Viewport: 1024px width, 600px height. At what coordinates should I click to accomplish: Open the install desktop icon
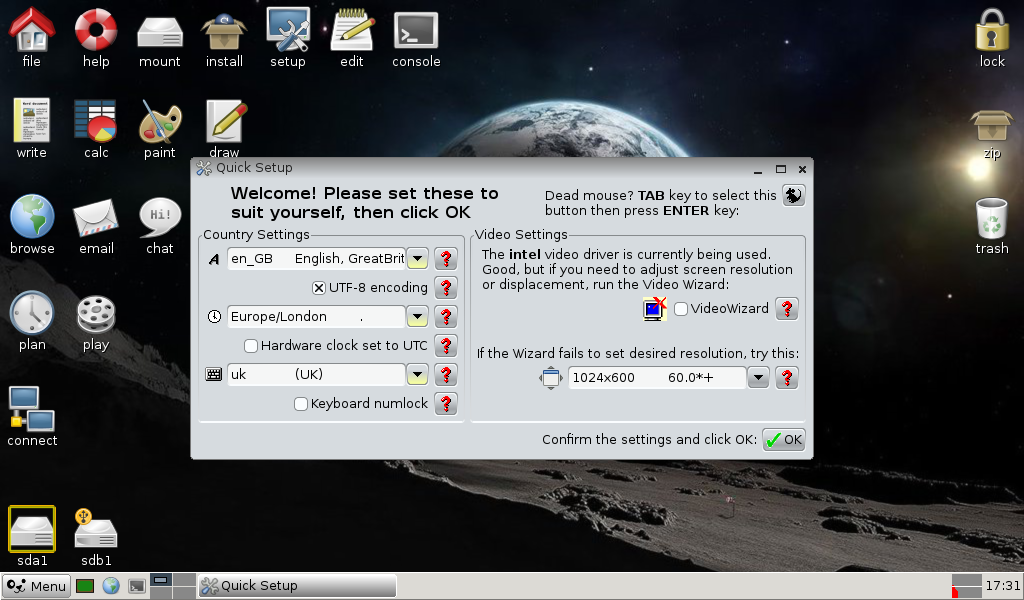click(x=224, y=31)
